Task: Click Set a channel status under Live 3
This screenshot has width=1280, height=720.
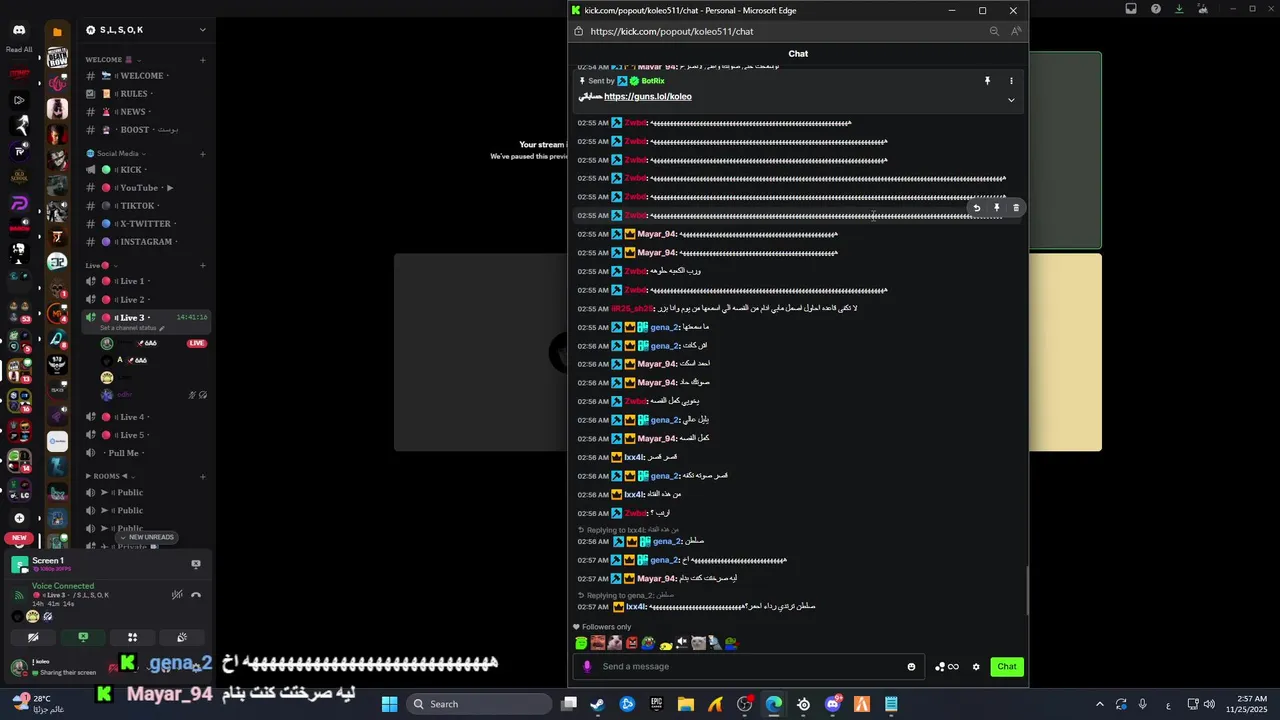Action: pyautogui.click(x=133, y=328)
